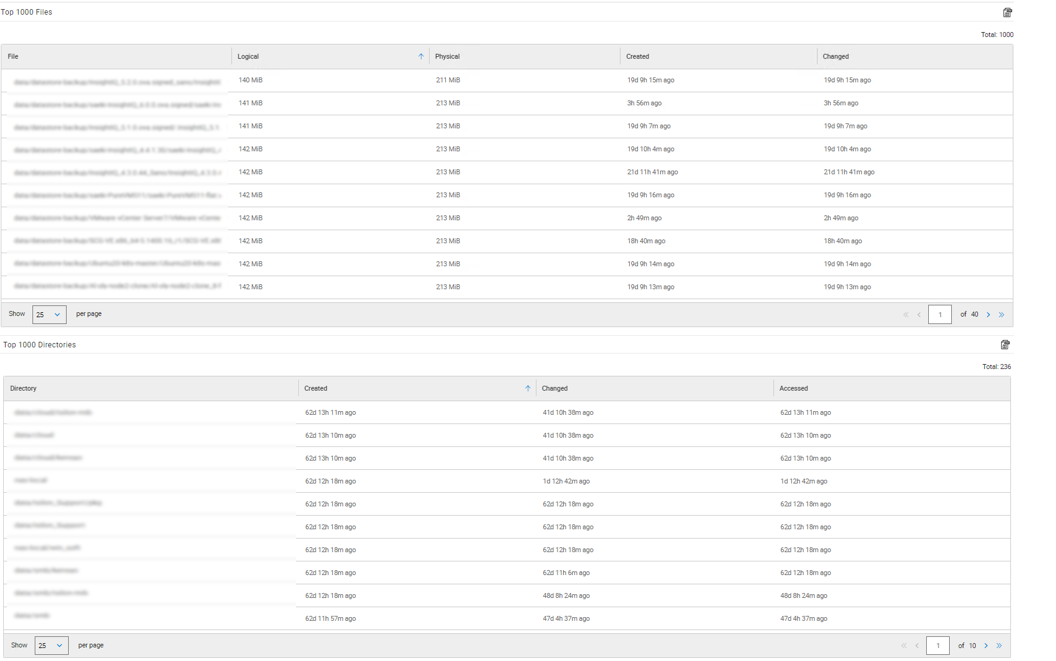The image size is (1056, 661).
Task: Sort files by Physical column
Action: pyautogui.click(x=447, y=57)
